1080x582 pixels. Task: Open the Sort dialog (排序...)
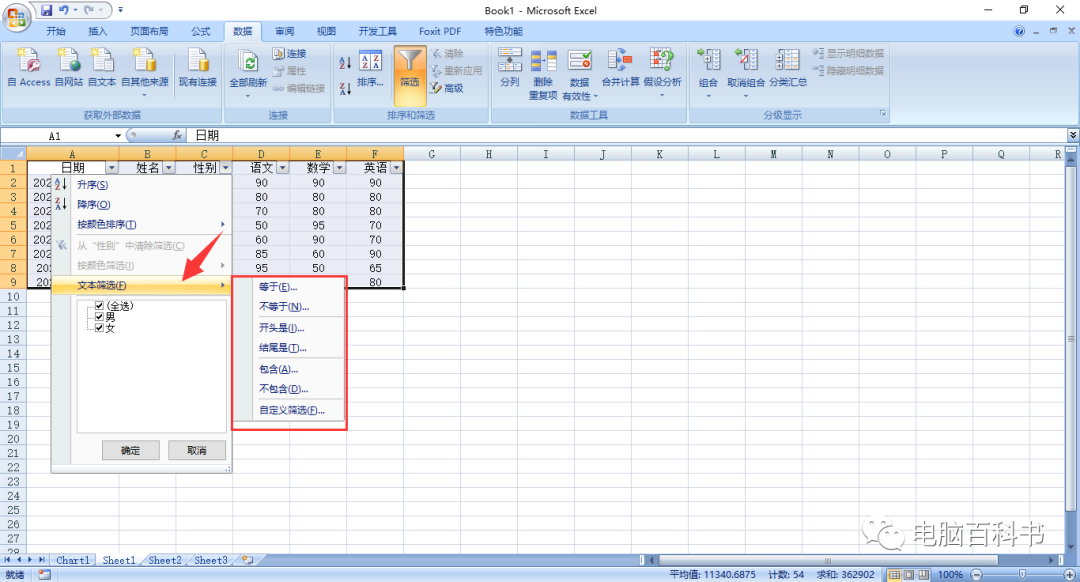tap(371, 69)
